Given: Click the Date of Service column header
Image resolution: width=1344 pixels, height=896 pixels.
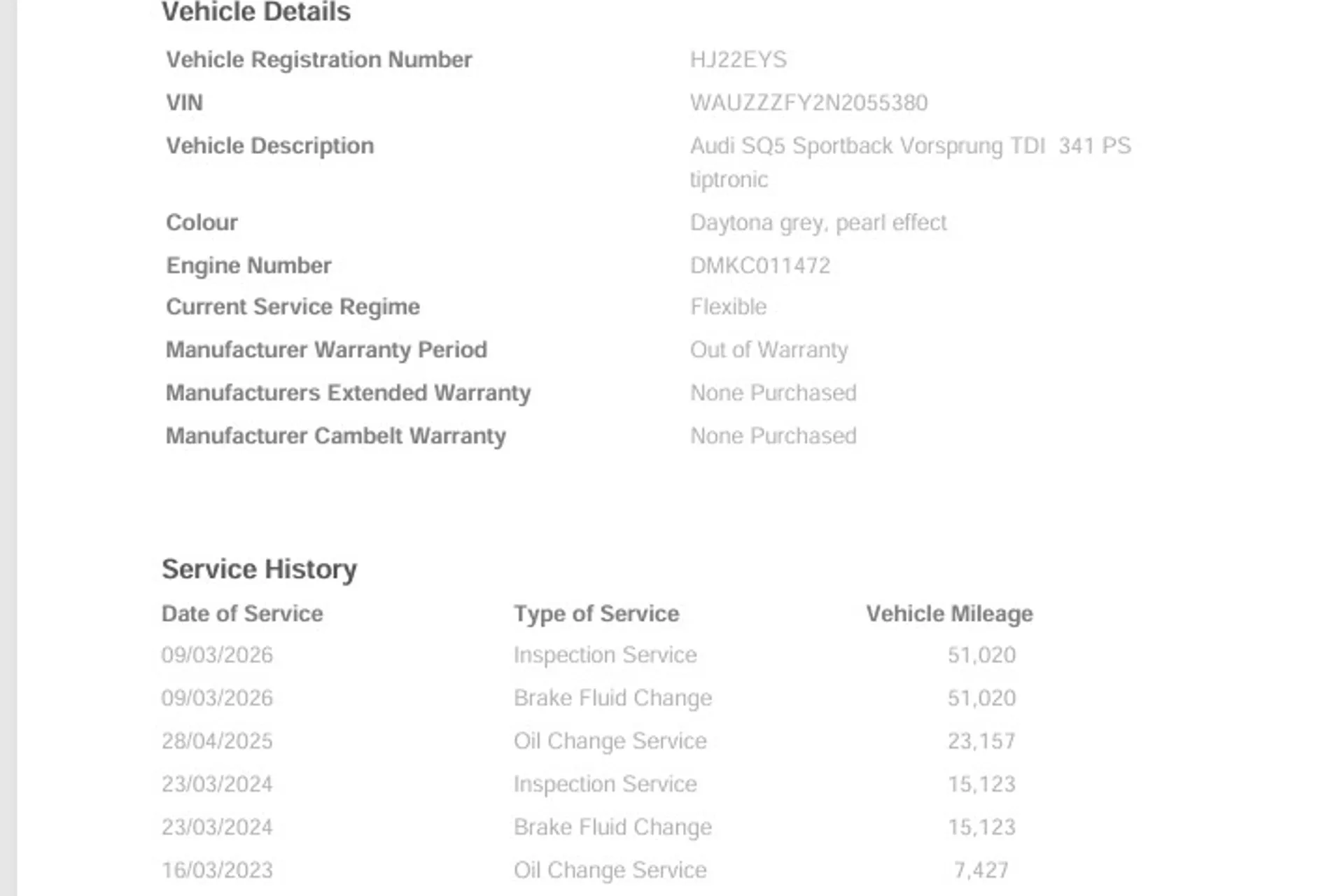Looking at the screenshot, I should tap(242, 613).
